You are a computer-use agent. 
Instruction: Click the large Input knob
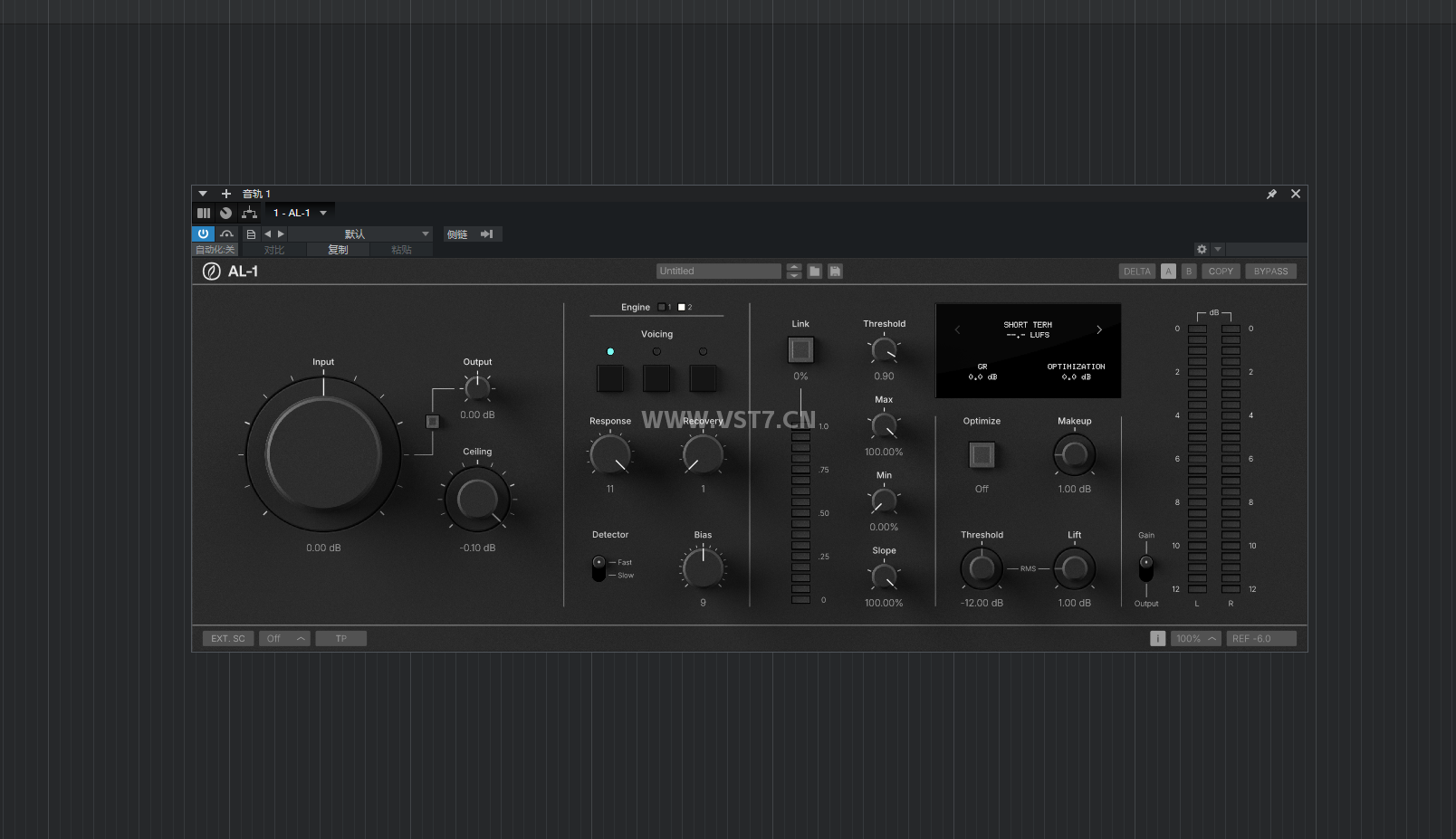coord(323,453)
